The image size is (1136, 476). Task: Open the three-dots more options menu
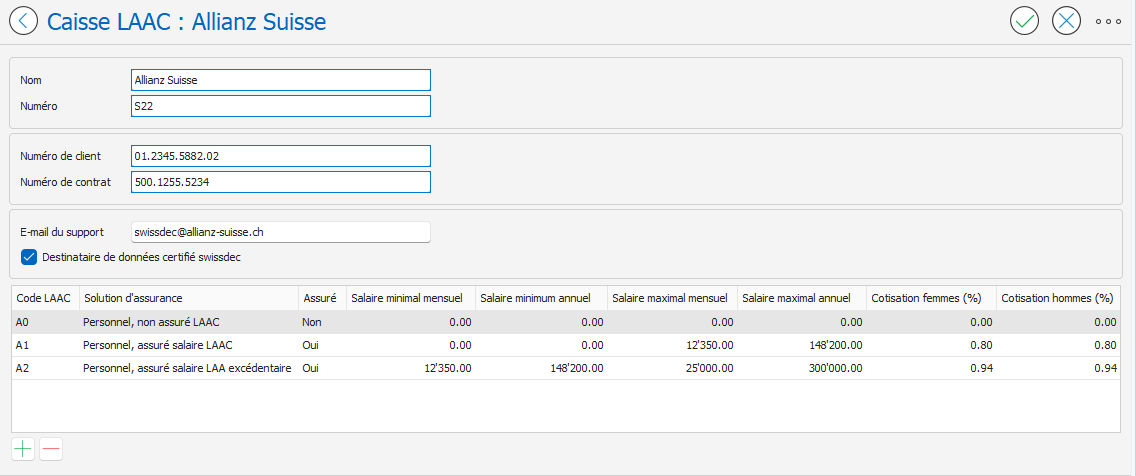(x=1108, y=22)
